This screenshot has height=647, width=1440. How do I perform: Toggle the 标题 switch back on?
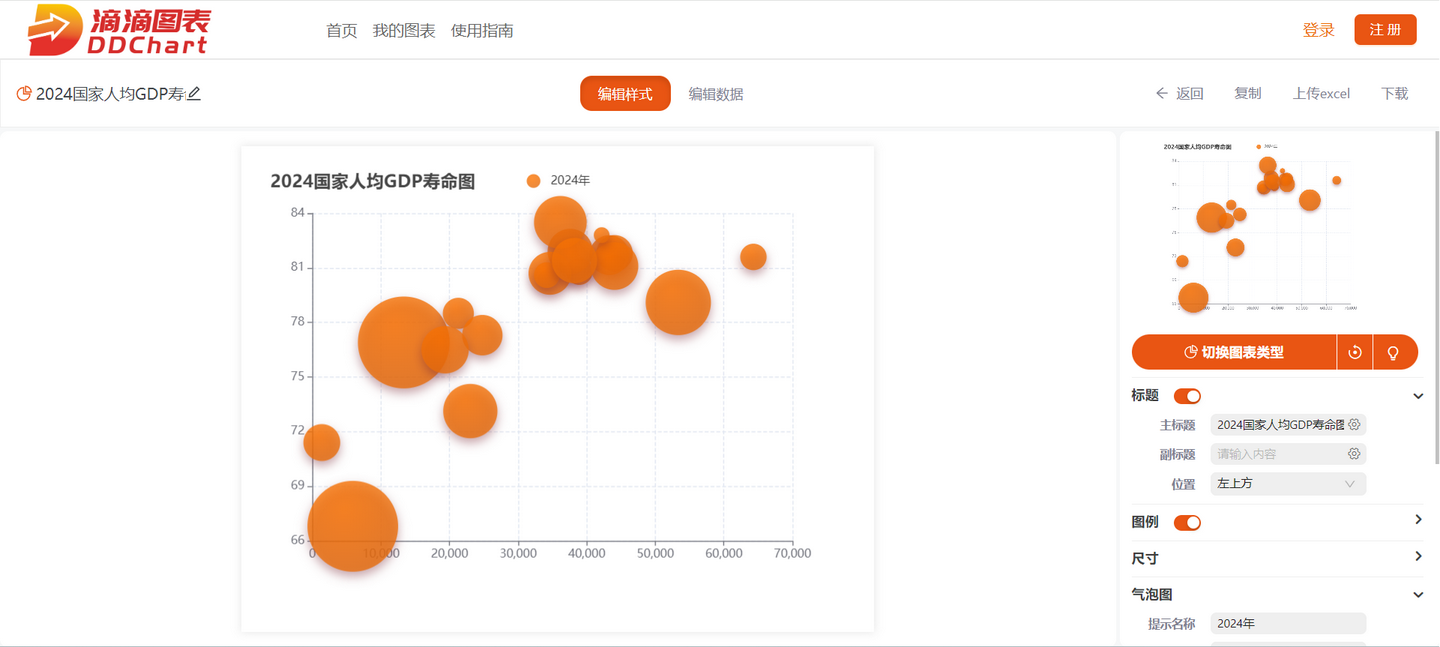(1186, 395)
